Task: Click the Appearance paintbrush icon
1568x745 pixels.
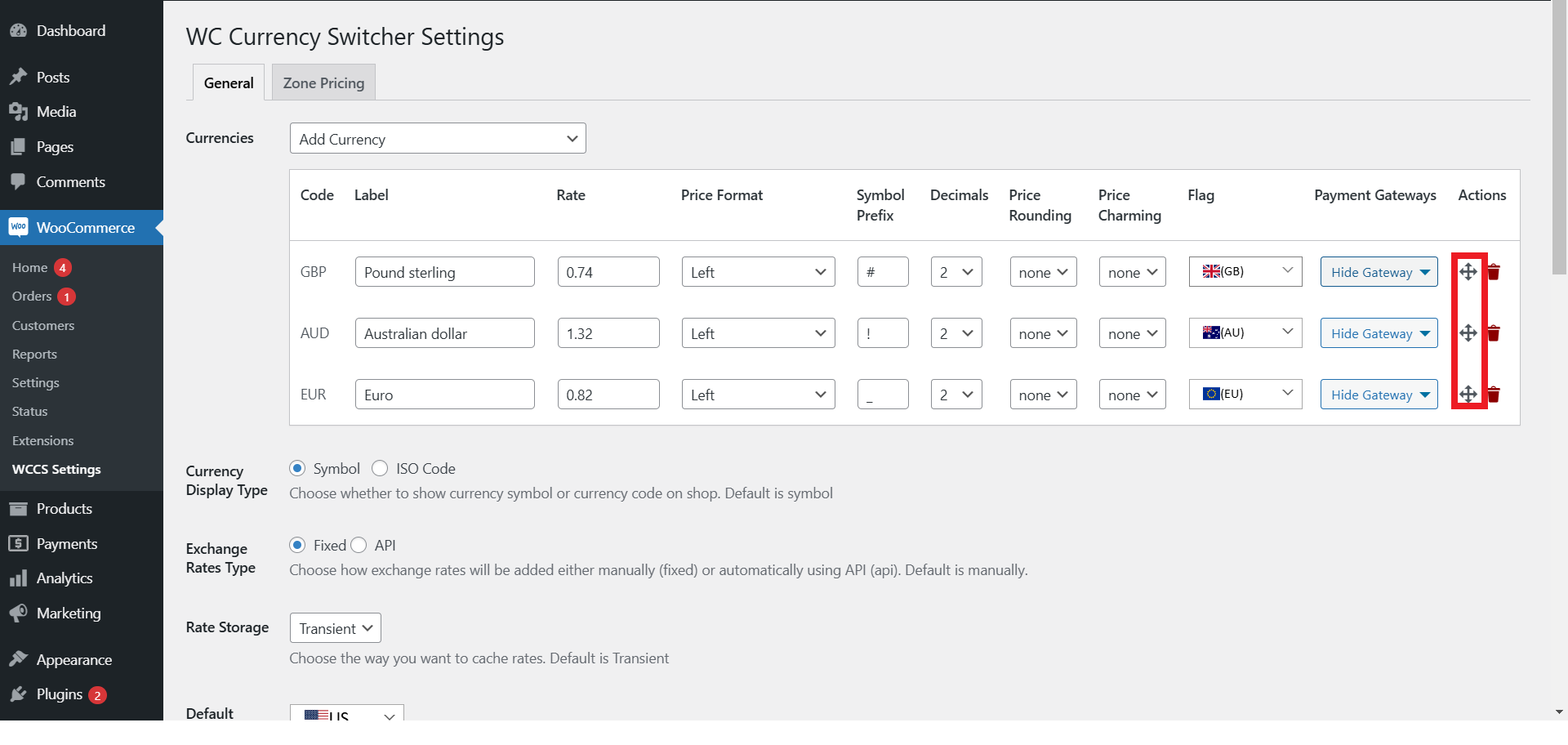Action: pyautogui.click(x=18, y=659)
